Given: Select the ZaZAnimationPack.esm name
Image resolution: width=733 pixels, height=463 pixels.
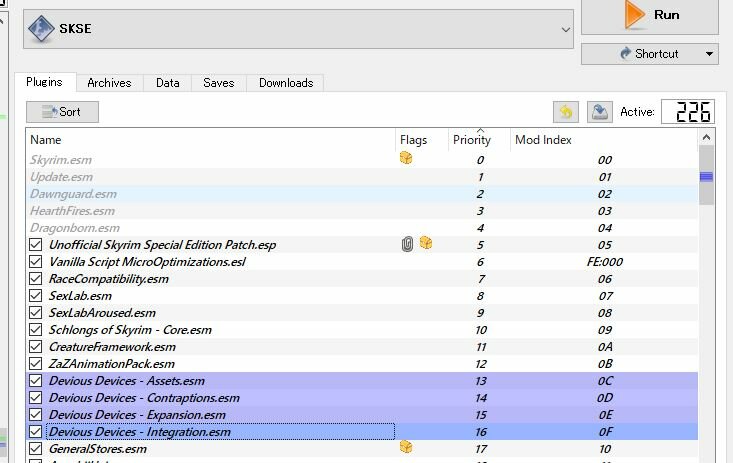Looking at the screenshot, I should point(112,364).
